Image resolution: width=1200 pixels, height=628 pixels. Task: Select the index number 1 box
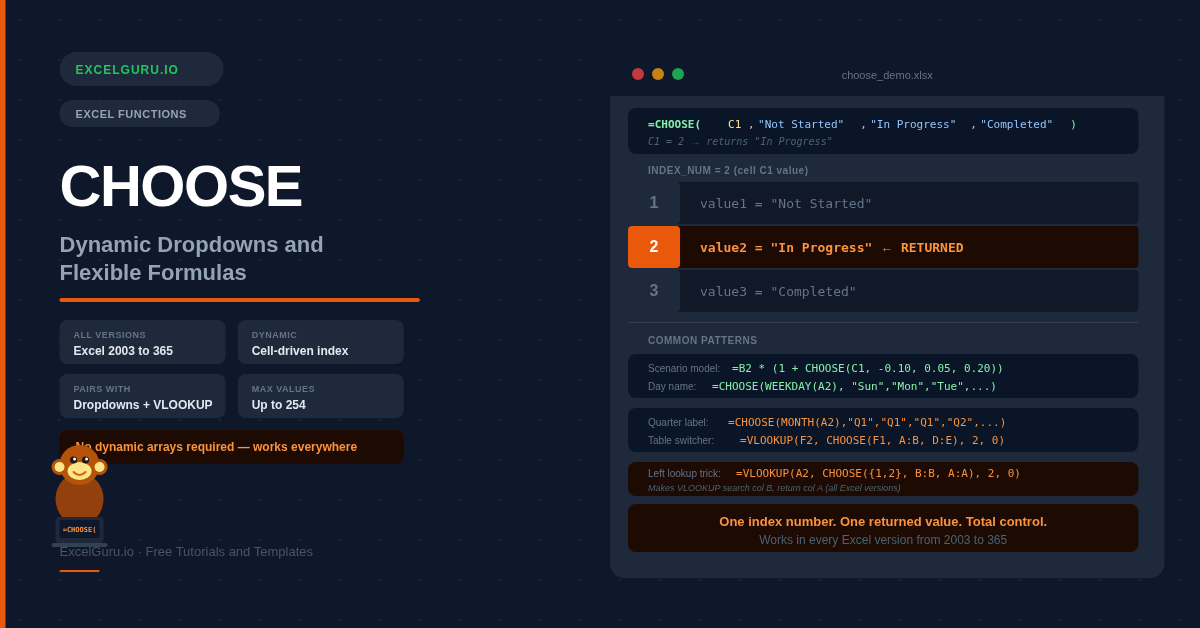tap(654, 203)
